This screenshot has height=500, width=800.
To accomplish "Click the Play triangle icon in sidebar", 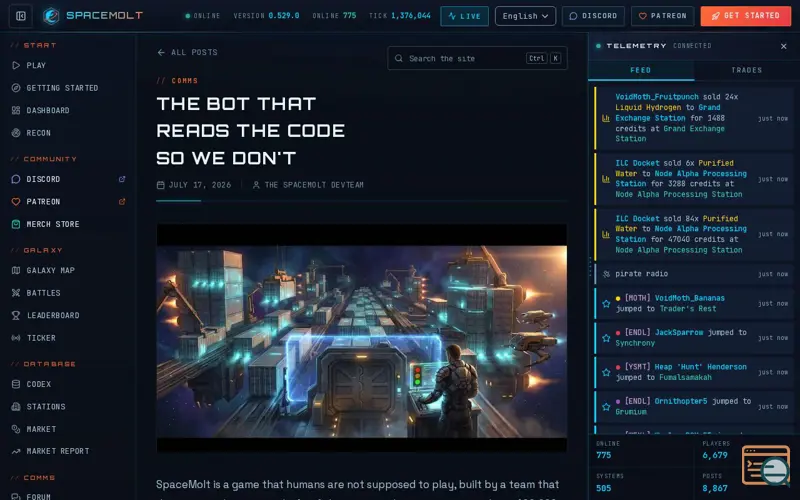I will (16, 65).
